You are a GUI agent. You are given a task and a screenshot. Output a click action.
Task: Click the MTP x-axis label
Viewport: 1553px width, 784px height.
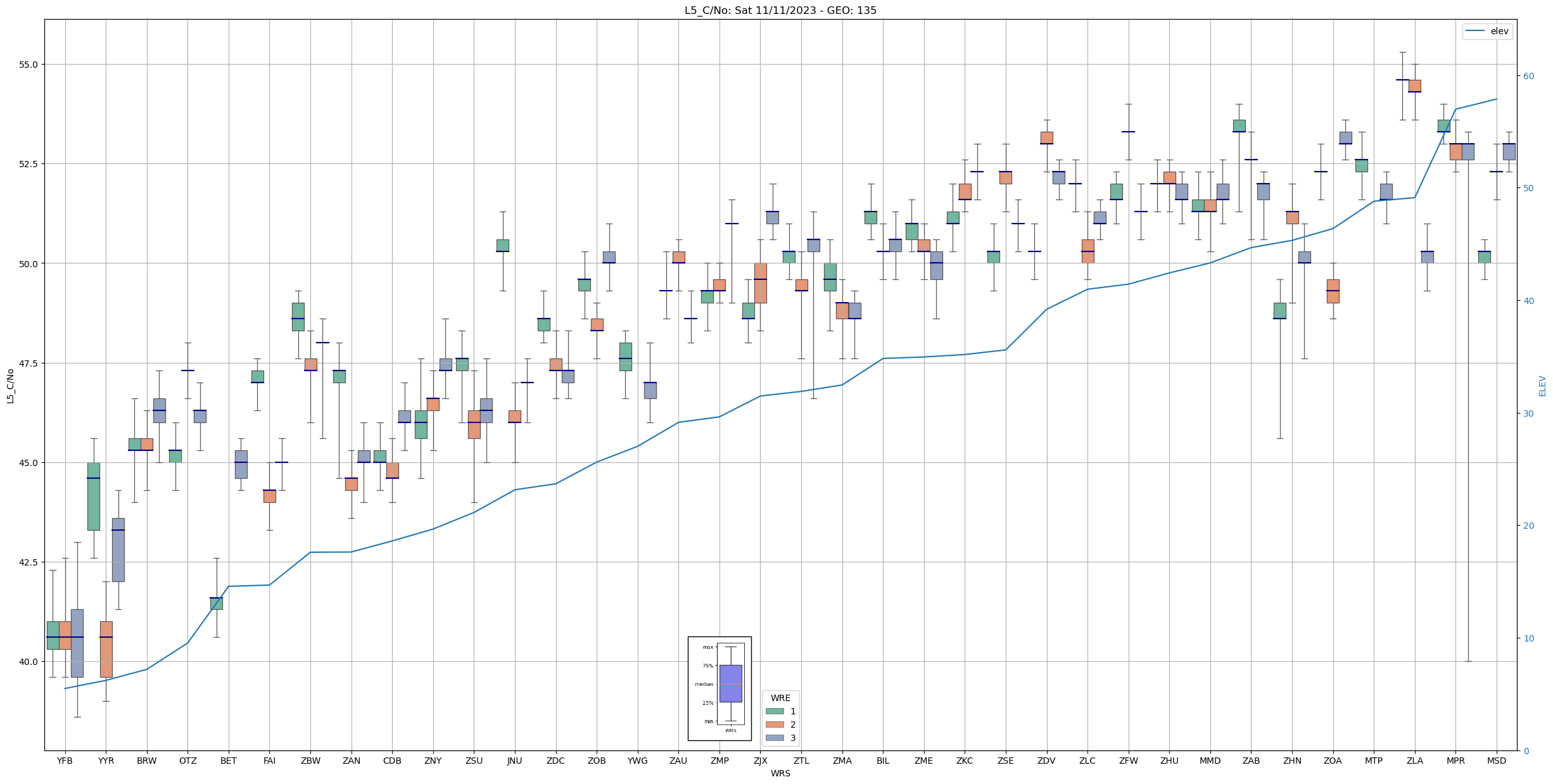pos(1374,761)
